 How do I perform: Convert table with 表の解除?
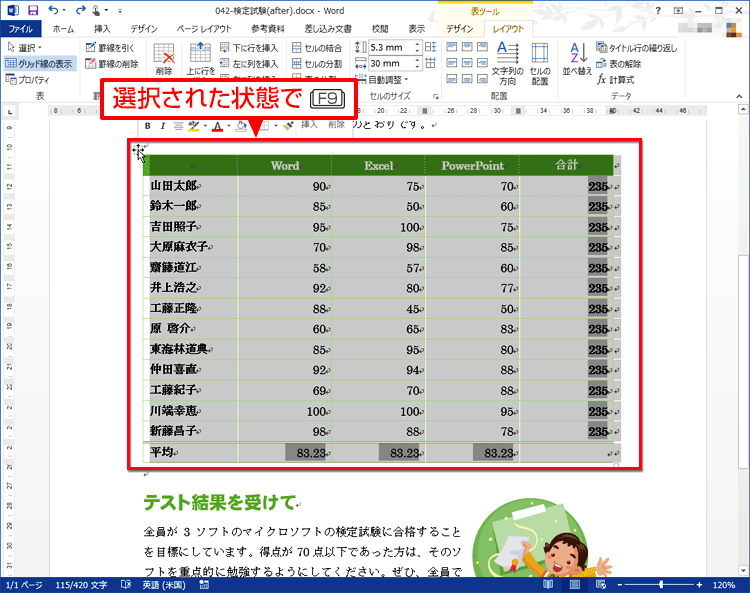point(618,63)
